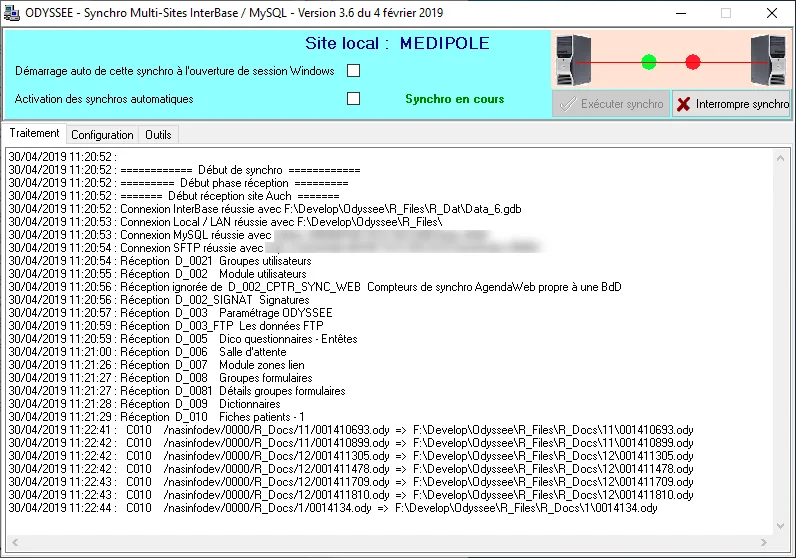796x558 pixels.
Task: Toggle activation of automatic synchros checkbox
Action: 353,99
